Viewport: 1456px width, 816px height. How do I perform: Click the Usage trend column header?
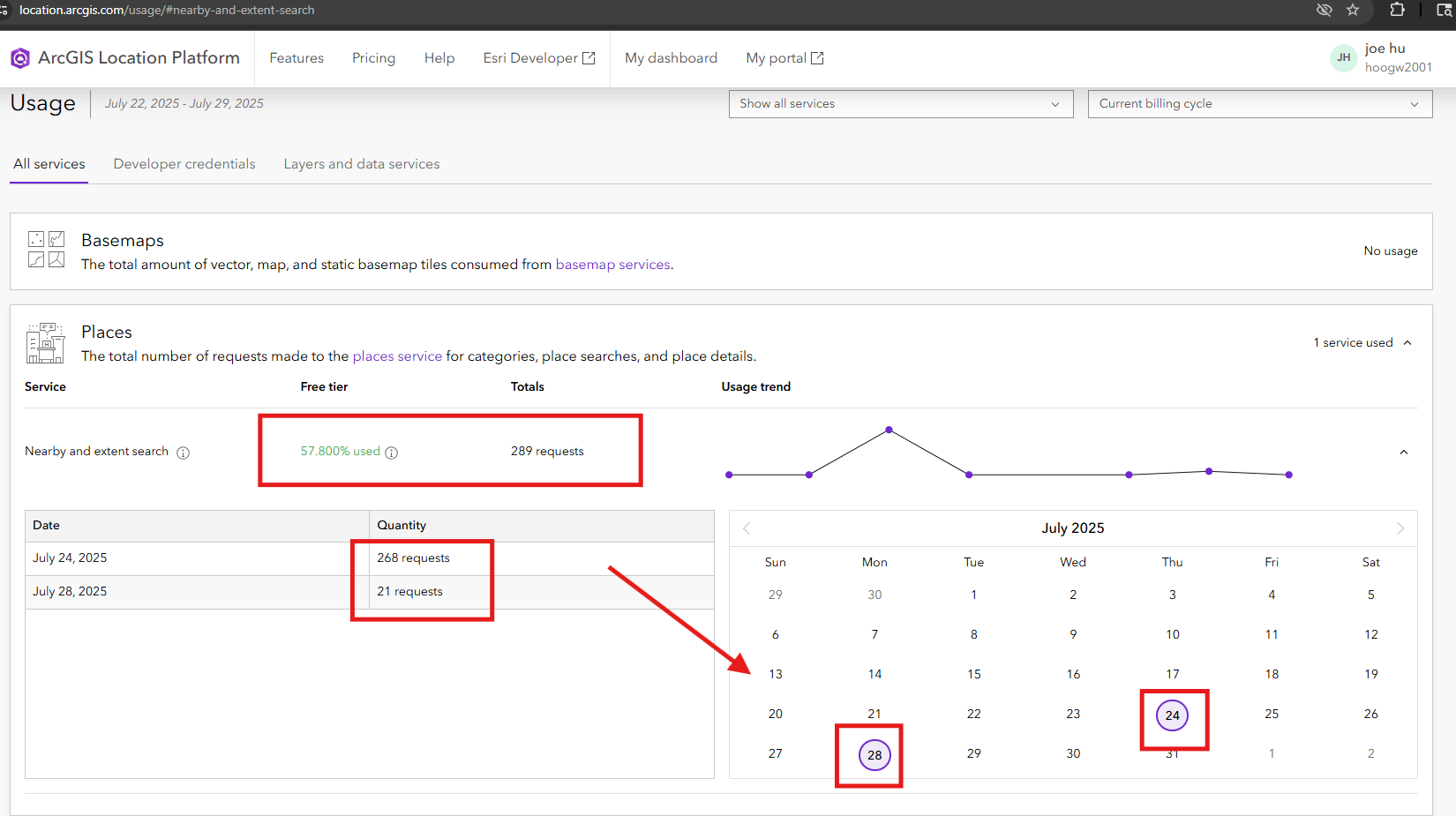pos(755,387)
